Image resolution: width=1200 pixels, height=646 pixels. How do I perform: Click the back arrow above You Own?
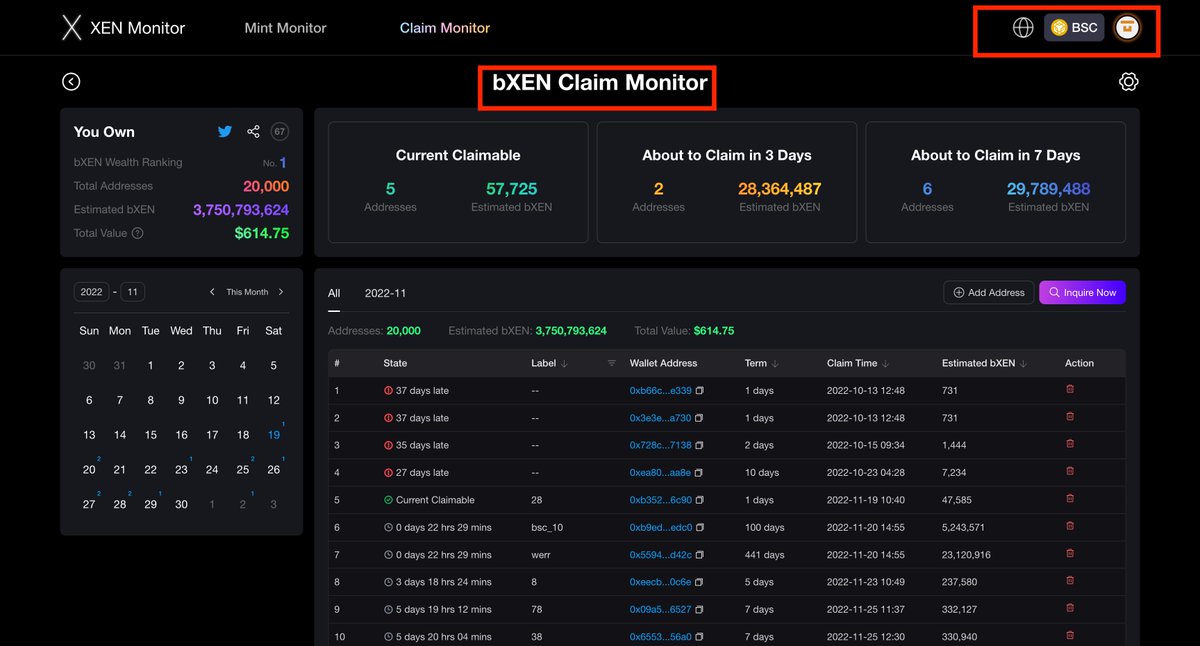[x=71, y=81]
